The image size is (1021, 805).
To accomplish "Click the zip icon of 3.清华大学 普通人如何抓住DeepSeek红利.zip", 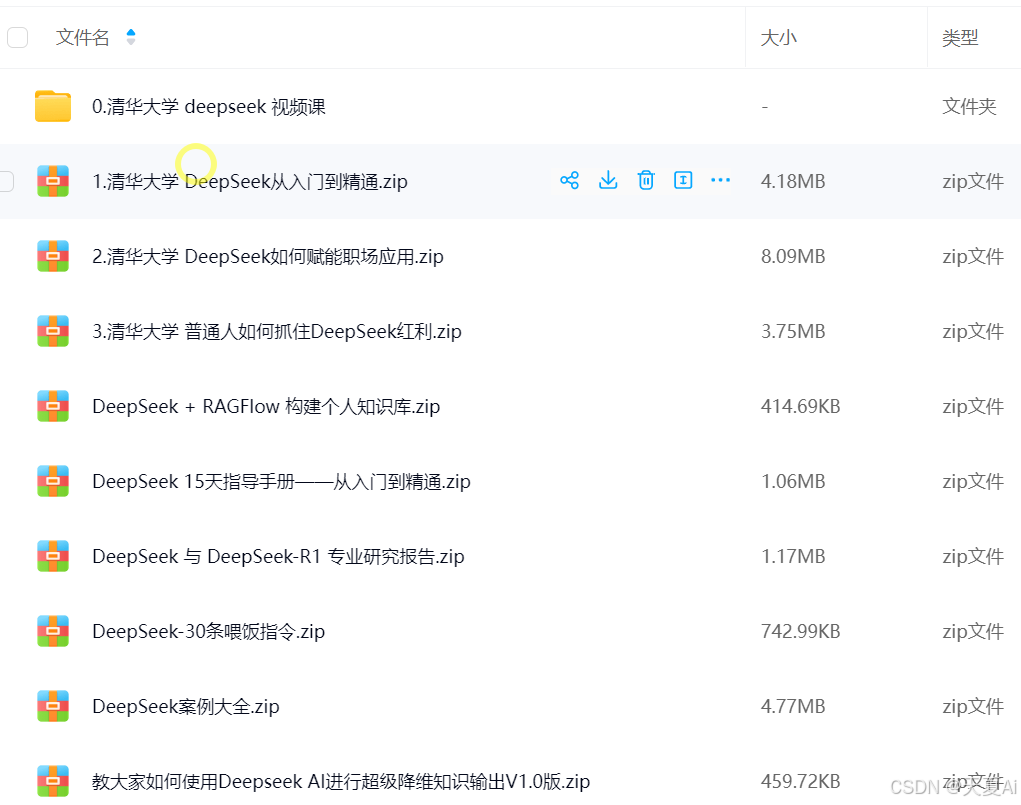I will point(53,331).
